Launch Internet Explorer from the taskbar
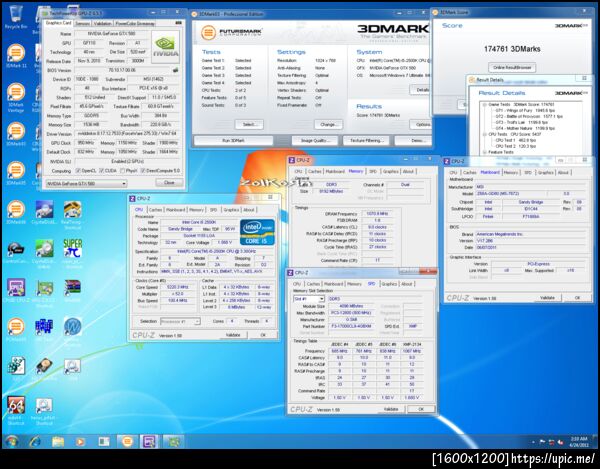 [35, 442]
